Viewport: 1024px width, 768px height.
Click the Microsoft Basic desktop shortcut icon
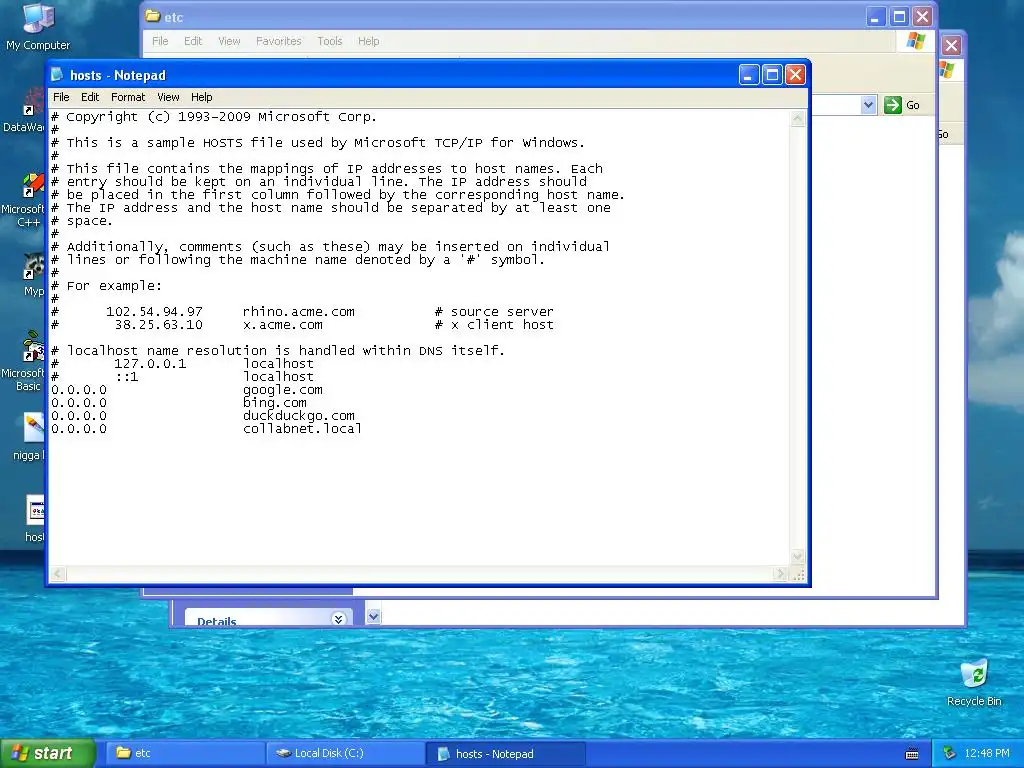point(33,346)
